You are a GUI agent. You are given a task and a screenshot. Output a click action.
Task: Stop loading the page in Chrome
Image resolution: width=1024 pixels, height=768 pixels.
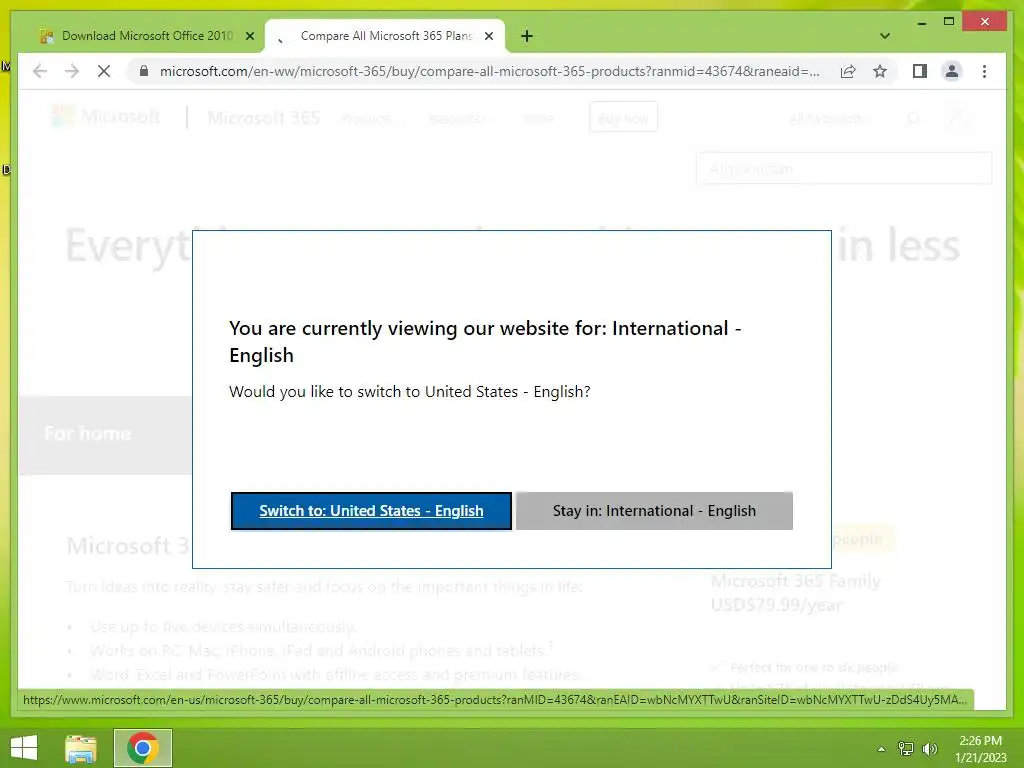tap(104, 71)
